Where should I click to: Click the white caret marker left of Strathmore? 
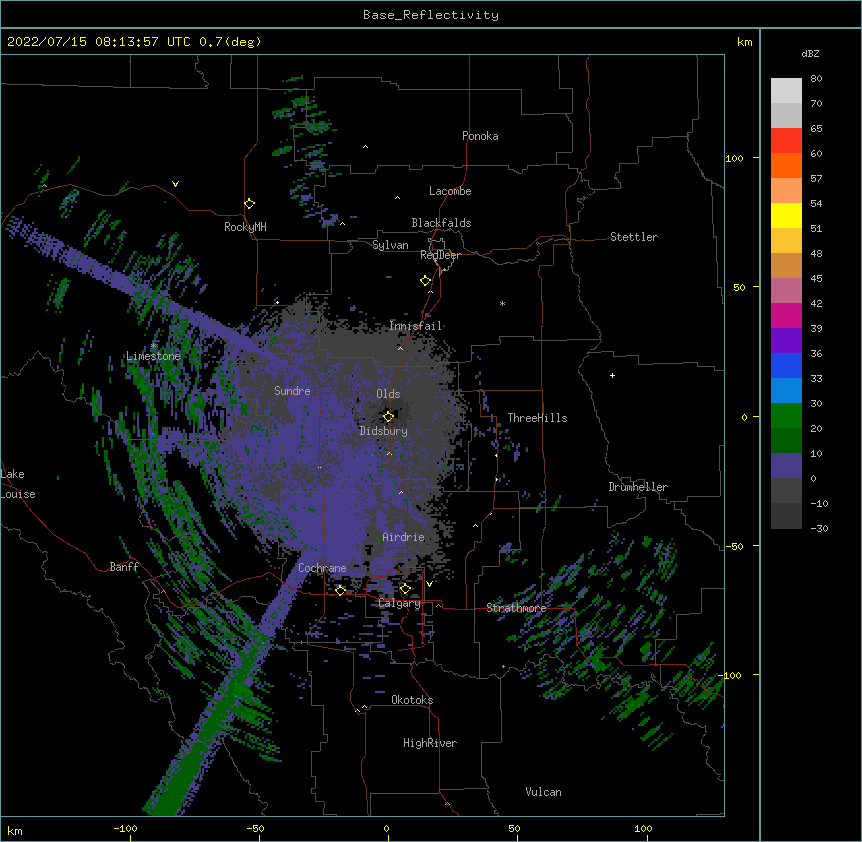[x=438, y=605]
